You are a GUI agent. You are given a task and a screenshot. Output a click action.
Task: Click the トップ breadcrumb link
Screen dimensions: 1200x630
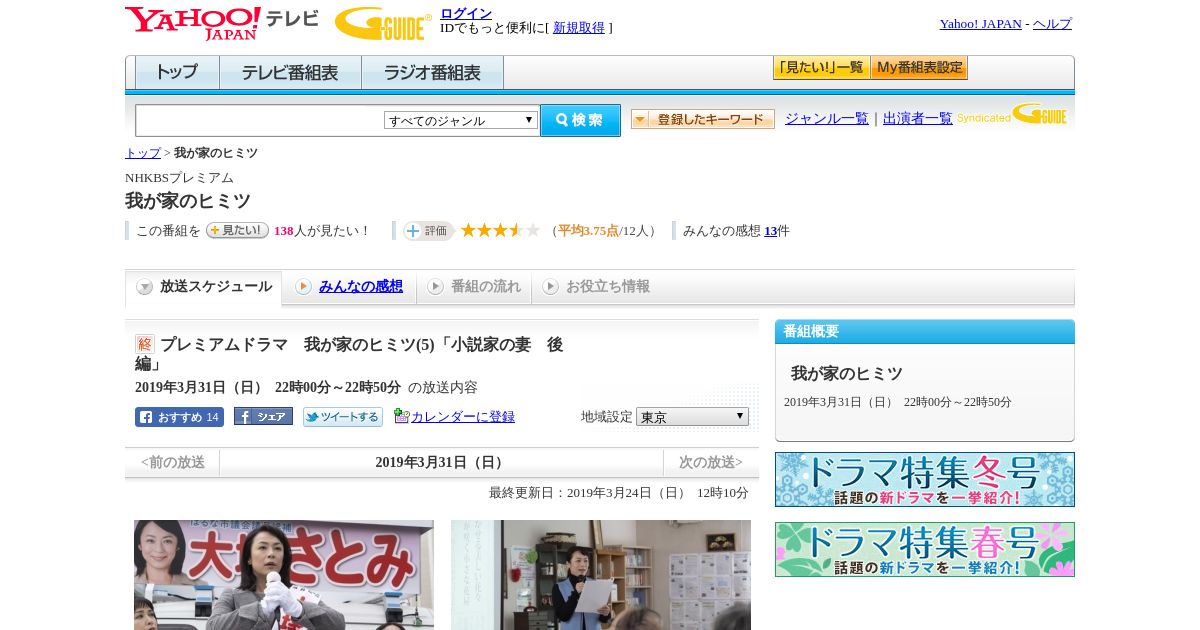coord(143,153)
